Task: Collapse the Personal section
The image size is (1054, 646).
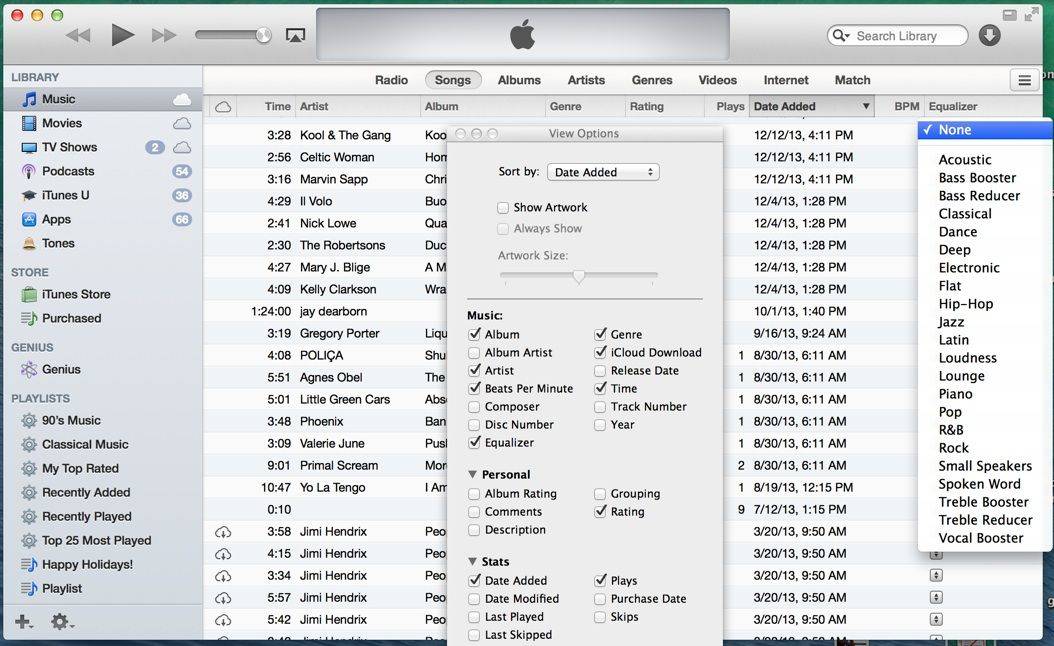Action: 473,475
